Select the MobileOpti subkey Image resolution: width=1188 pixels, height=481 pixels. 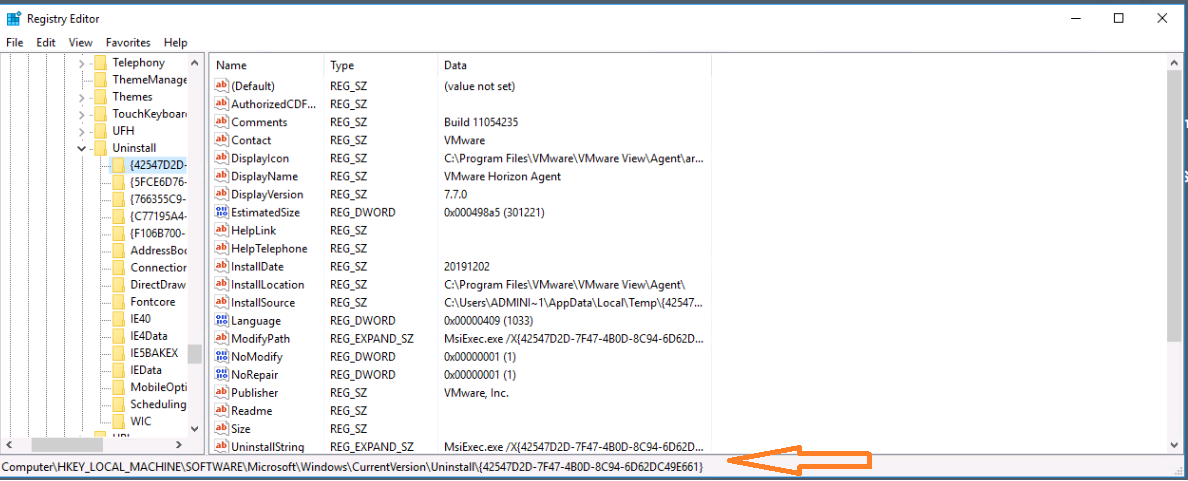point(158,387)
